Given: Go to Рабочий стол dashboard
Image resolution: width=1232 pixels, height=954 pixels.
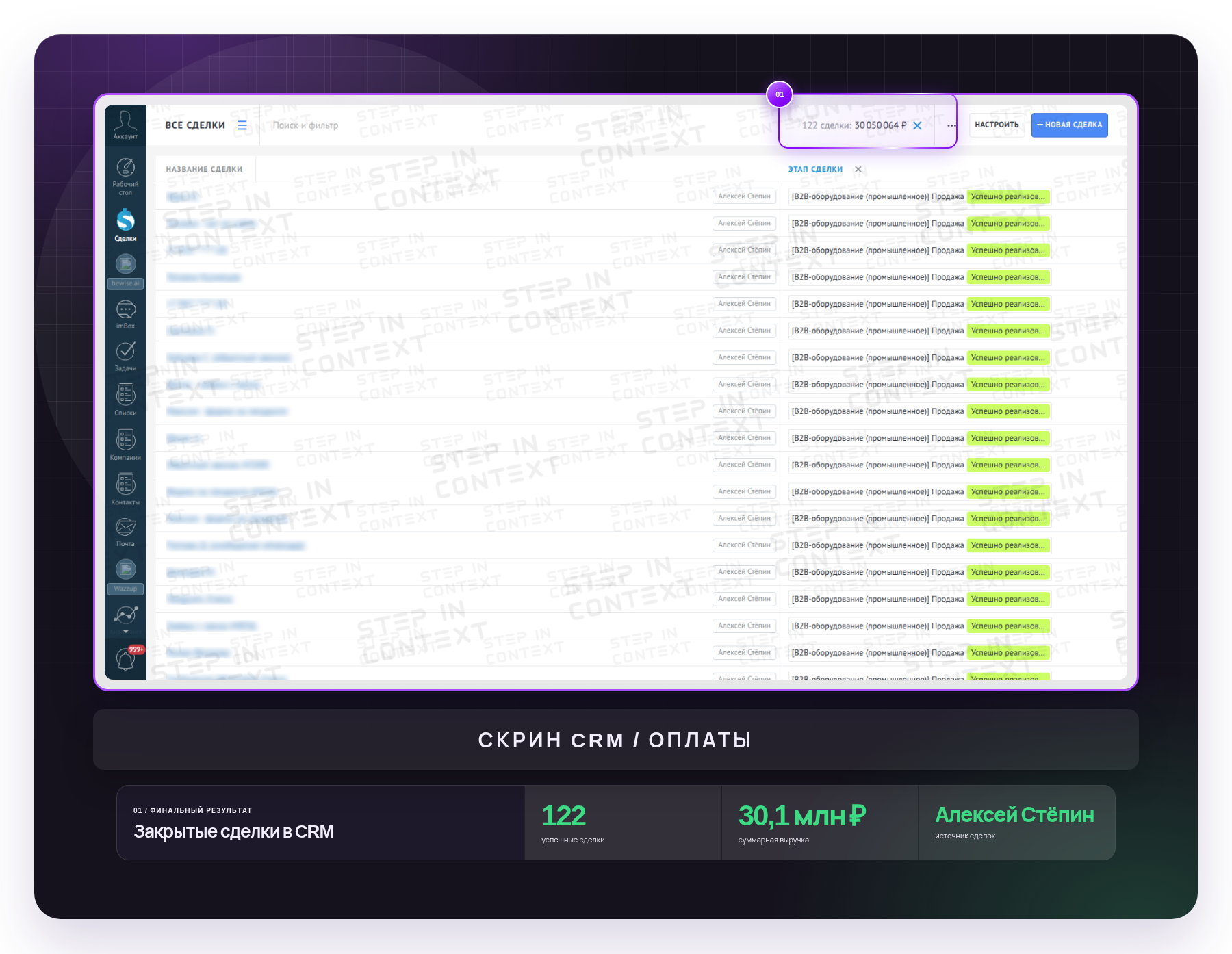Looking at the screenshot, I should coord(125,177).
